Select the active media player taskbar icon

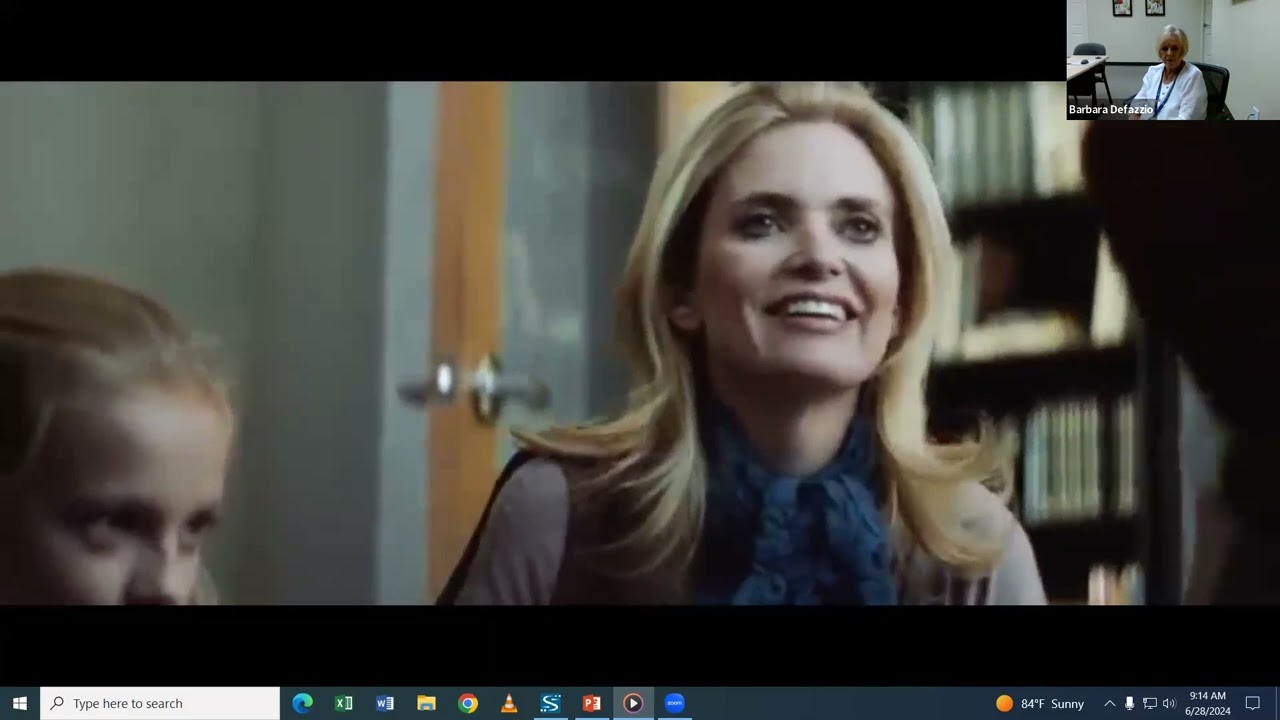click(x=633, y=703)
